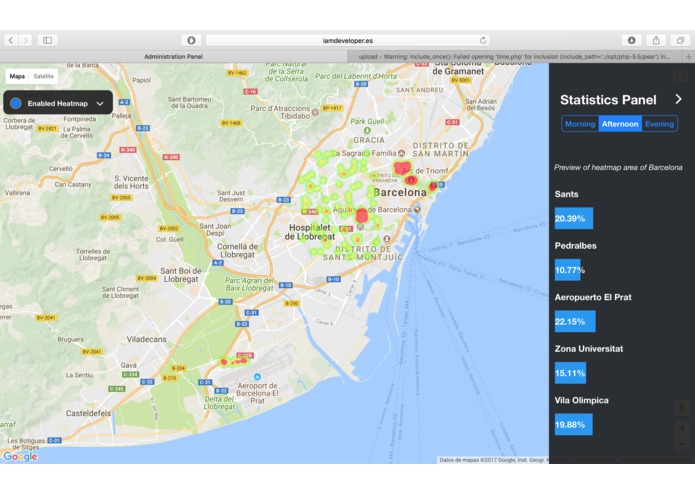Screen dimensions: 695x494
Task: Click the Viladecans map label
Action: [147, 339]
